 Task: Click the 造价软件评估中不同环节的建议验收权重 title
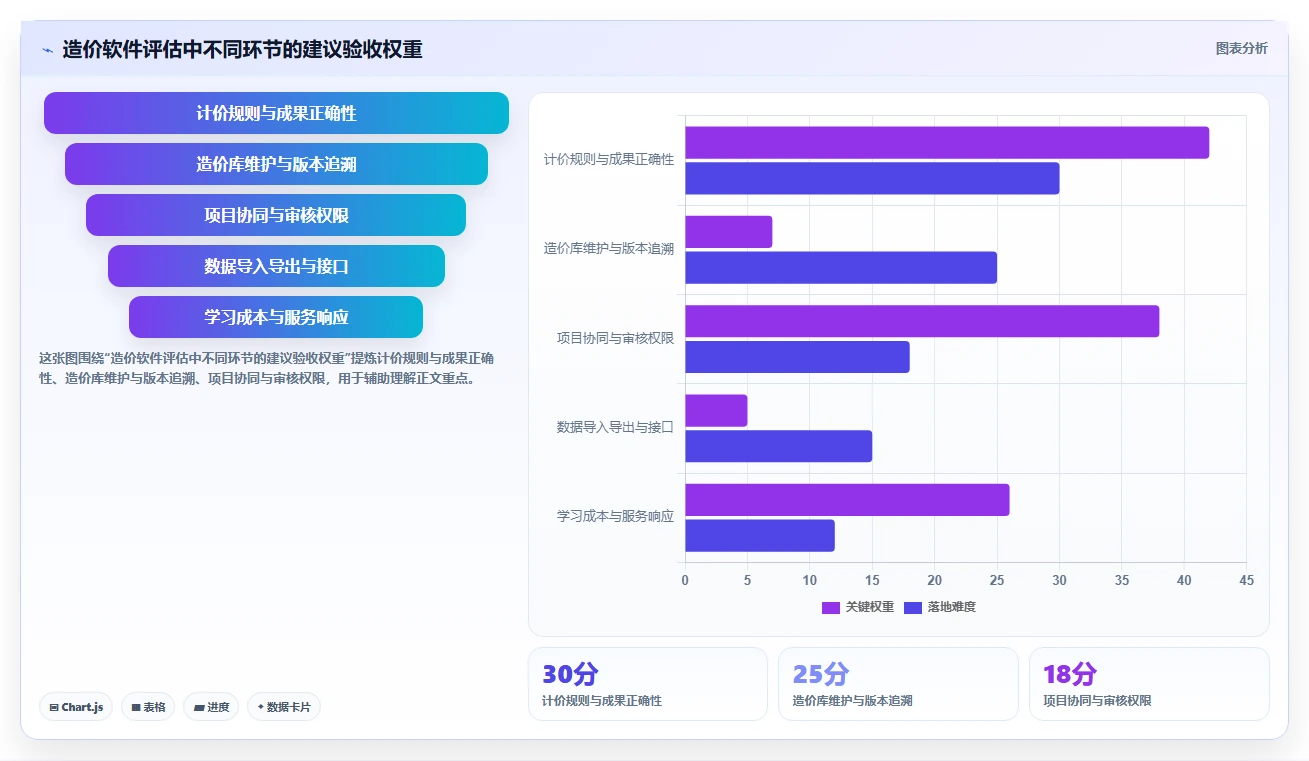click(242, 49)
